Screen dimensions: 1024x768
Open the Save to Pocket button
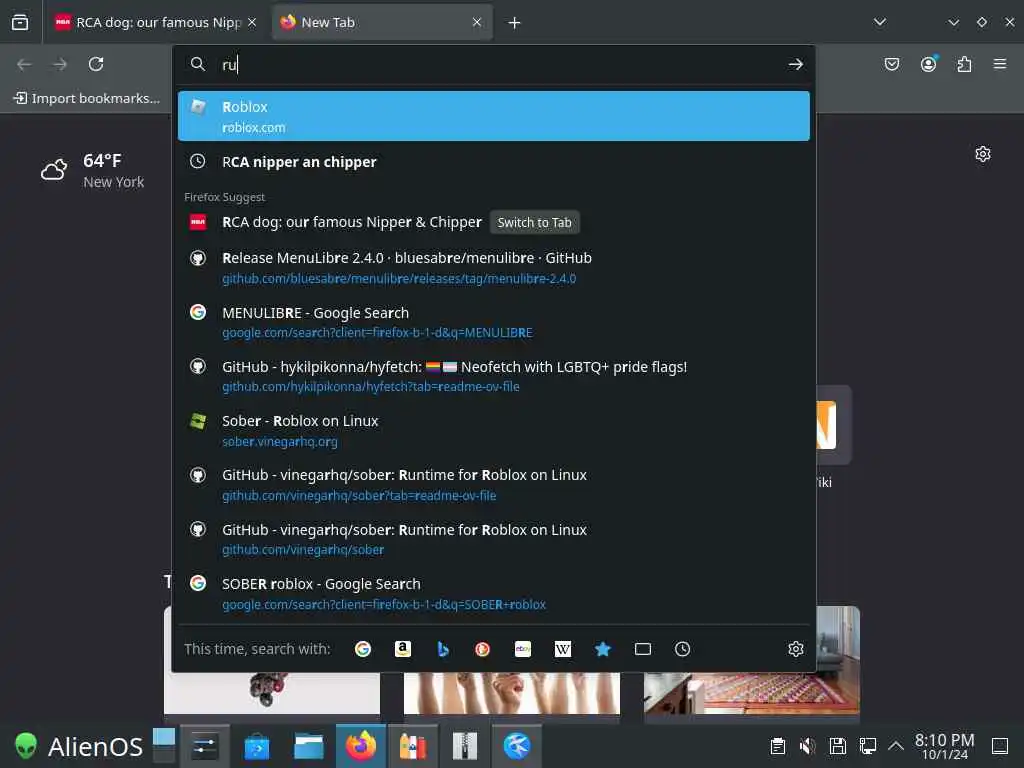tap(891, 64)
